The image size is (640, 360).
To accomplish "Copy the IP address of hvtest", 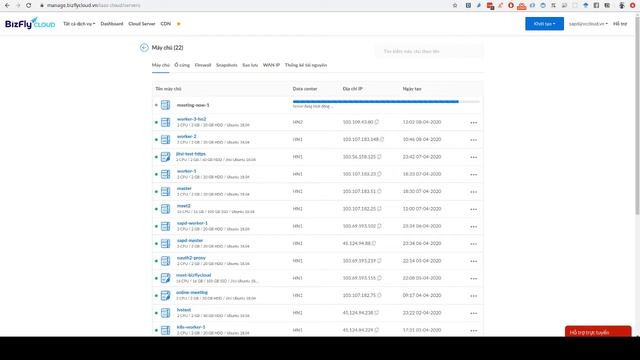I will coord(377,313).
